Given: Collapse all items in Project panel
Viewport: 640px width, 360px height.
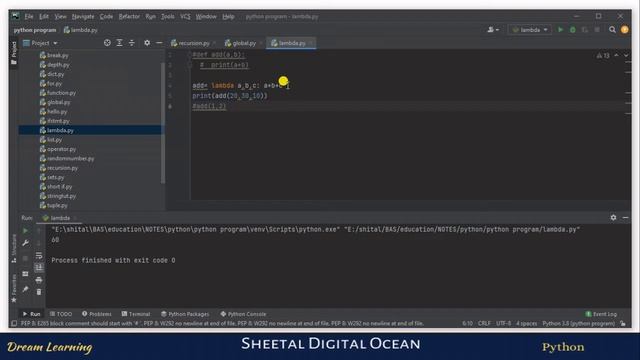Looking at the screenshot, I should [x=131, y=43].
